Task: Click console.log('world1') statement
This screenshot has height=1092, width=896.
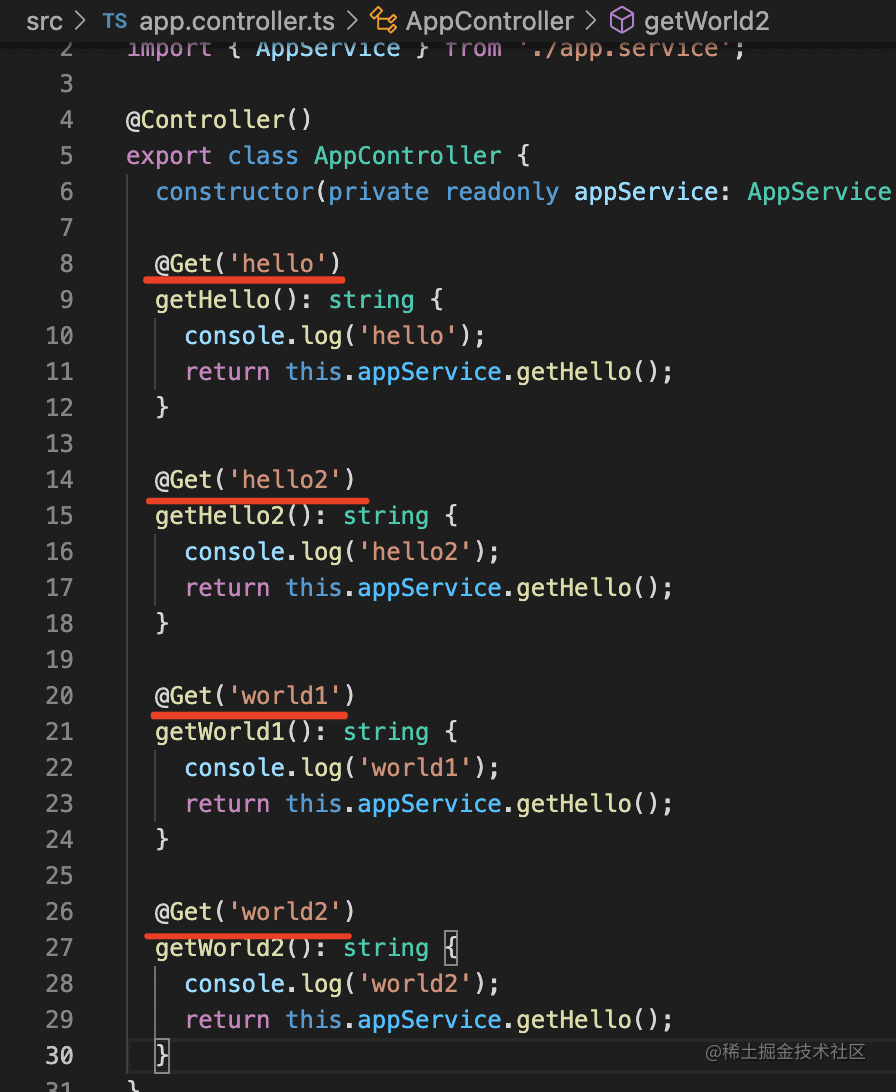Action: coord(341,768)
